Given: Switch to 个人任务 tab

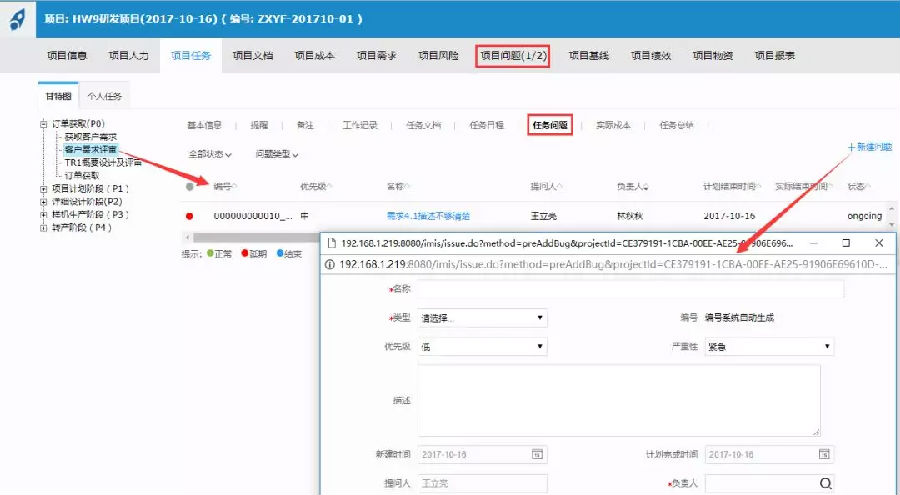Looking at the screenshot, I should point(106,97).
